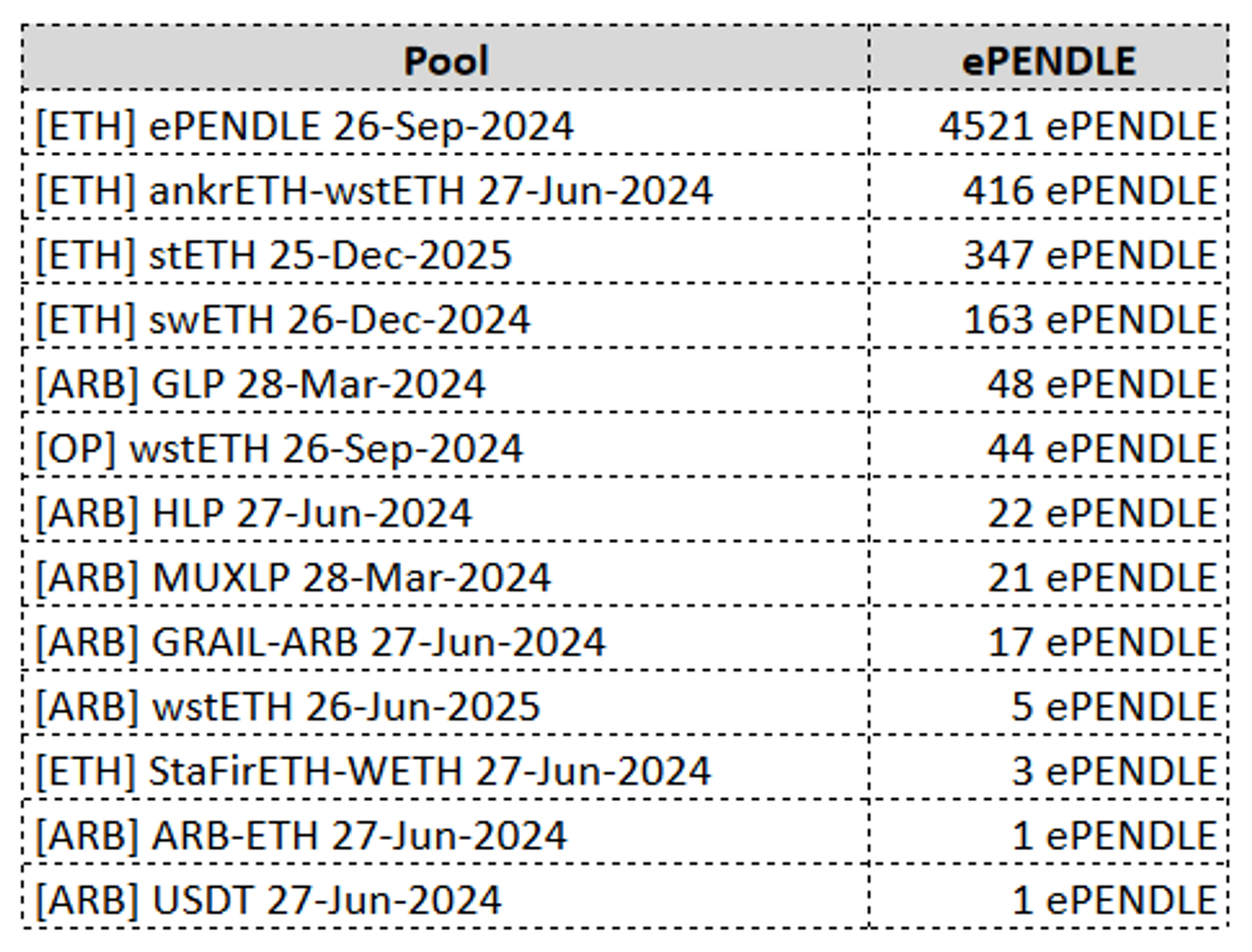Click the 4521 ePENDLE value cell
Image resolution: width=1252 pixels, height=952 pixels.
point(1077,126)
